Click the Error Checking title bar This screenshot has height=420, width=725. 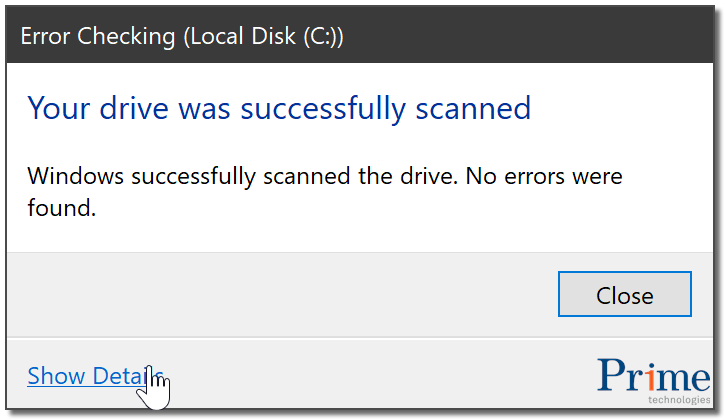pyautogui.click(x=362, y=36)
